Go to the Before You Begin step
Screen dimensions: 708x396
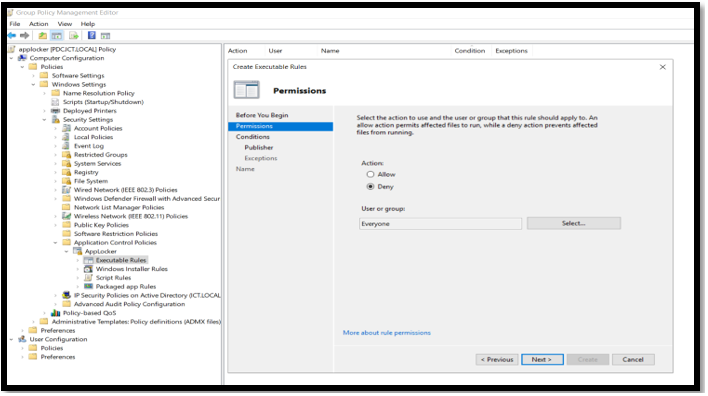tap(262, 115)
